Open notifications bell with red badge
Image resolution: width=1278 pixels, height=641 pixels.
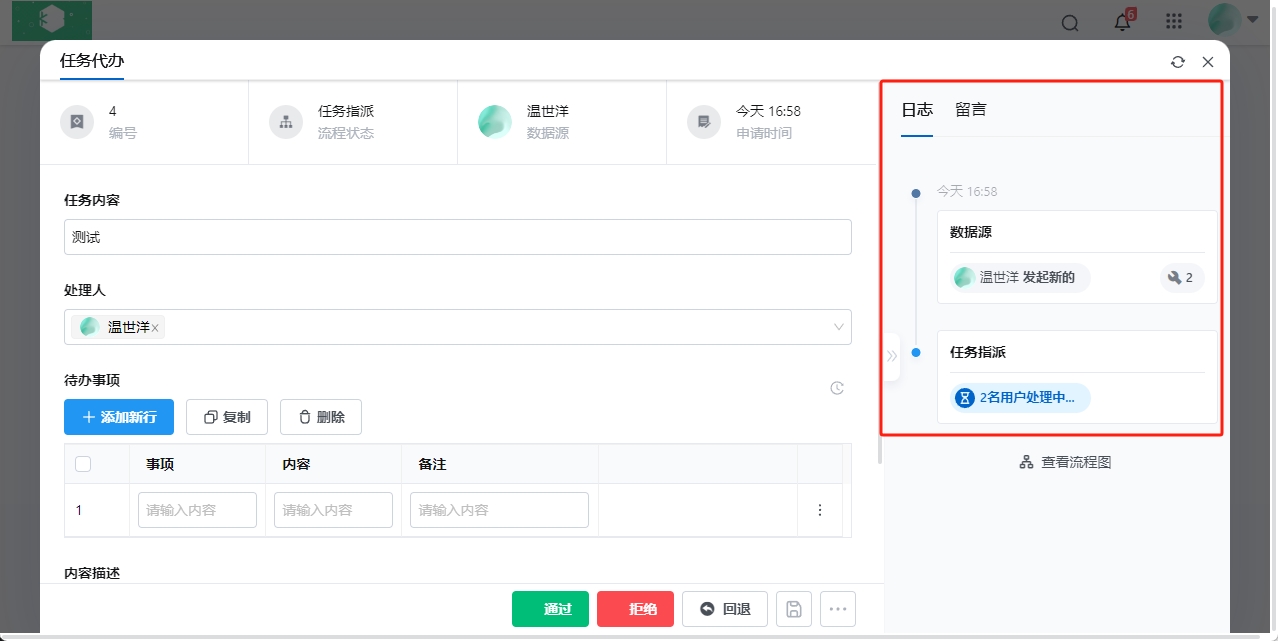[1123, 22]
